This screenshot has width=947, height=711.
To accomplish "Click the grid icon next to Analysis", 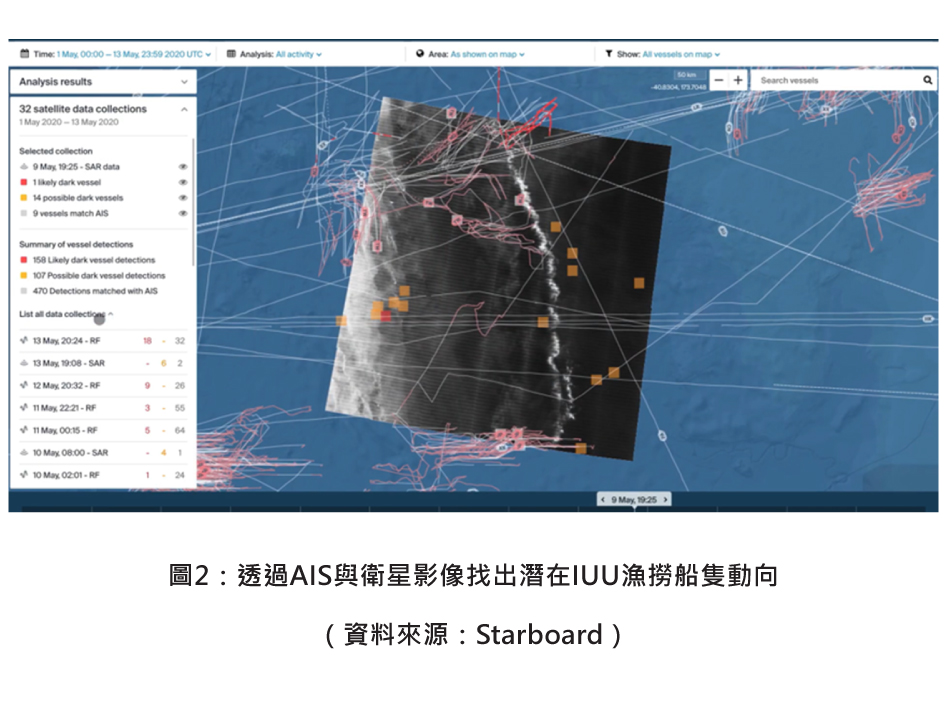I will pyautogui.click(x=231, y=53).
